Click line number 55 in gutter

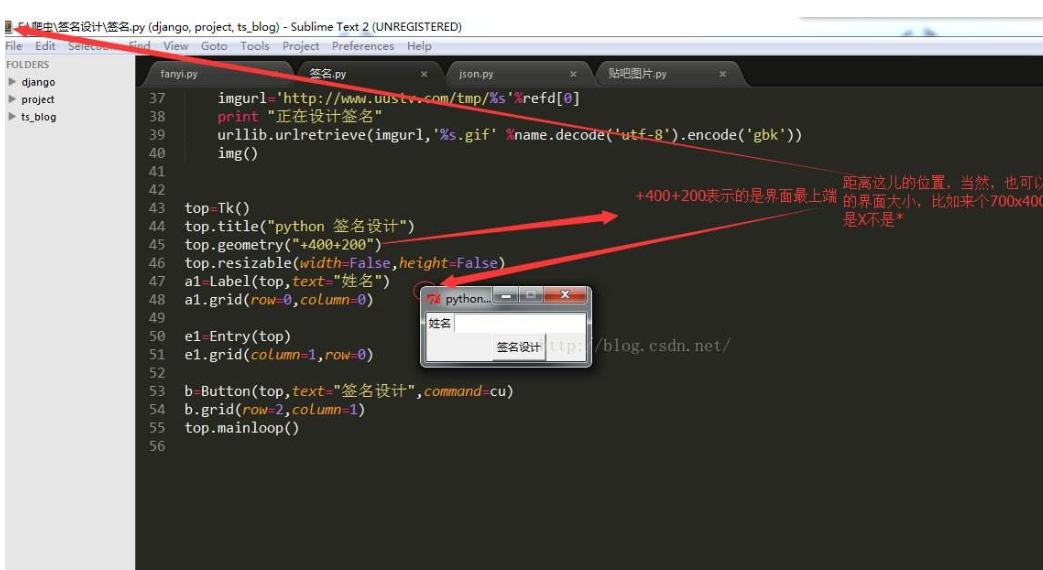coord(157,428)
